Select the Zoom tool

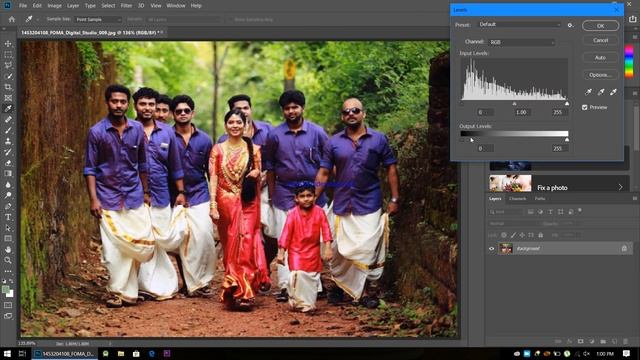pyautogui.click(x=8, y=260)
